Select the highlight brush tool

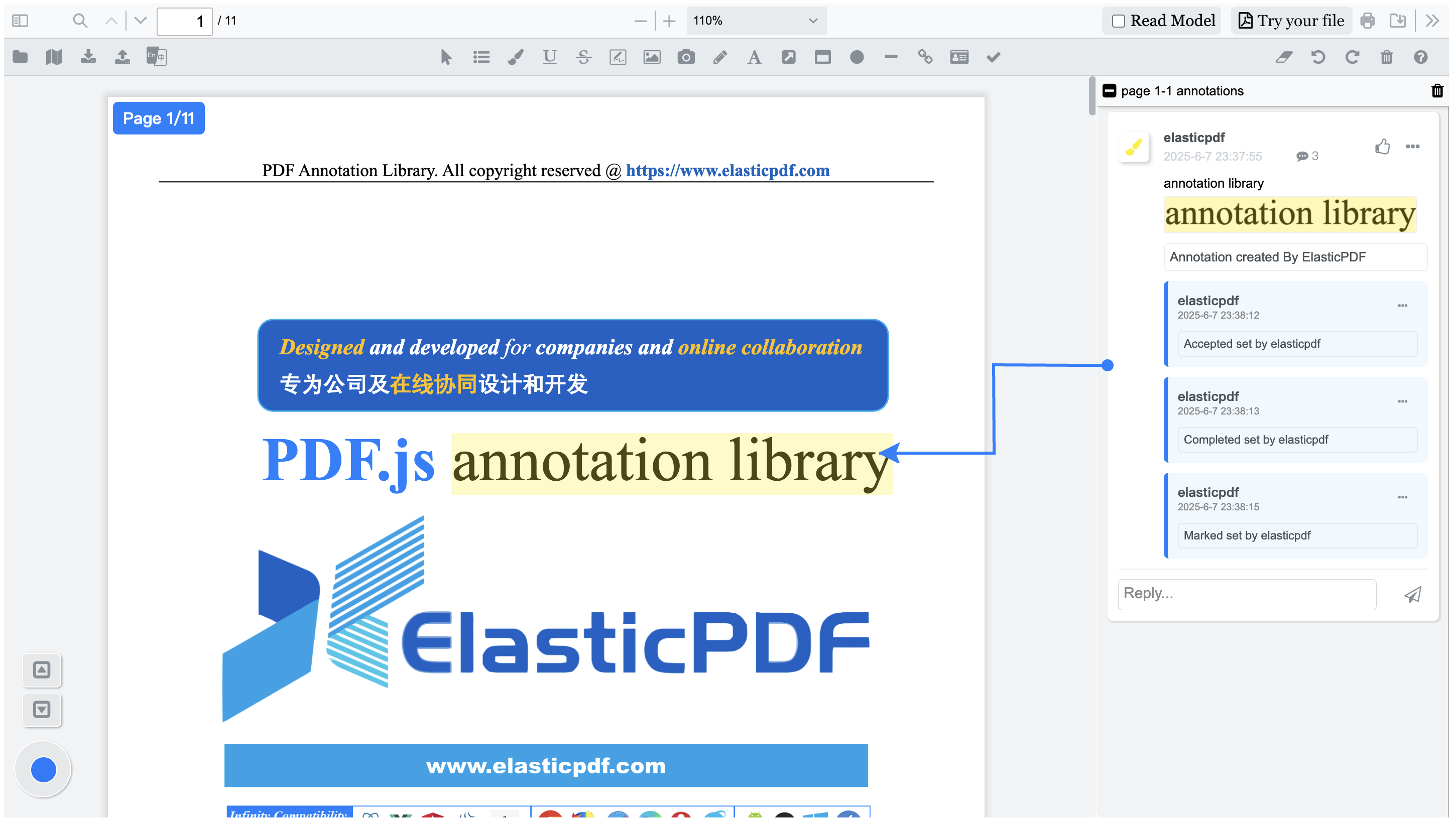(x=515, y=57)
